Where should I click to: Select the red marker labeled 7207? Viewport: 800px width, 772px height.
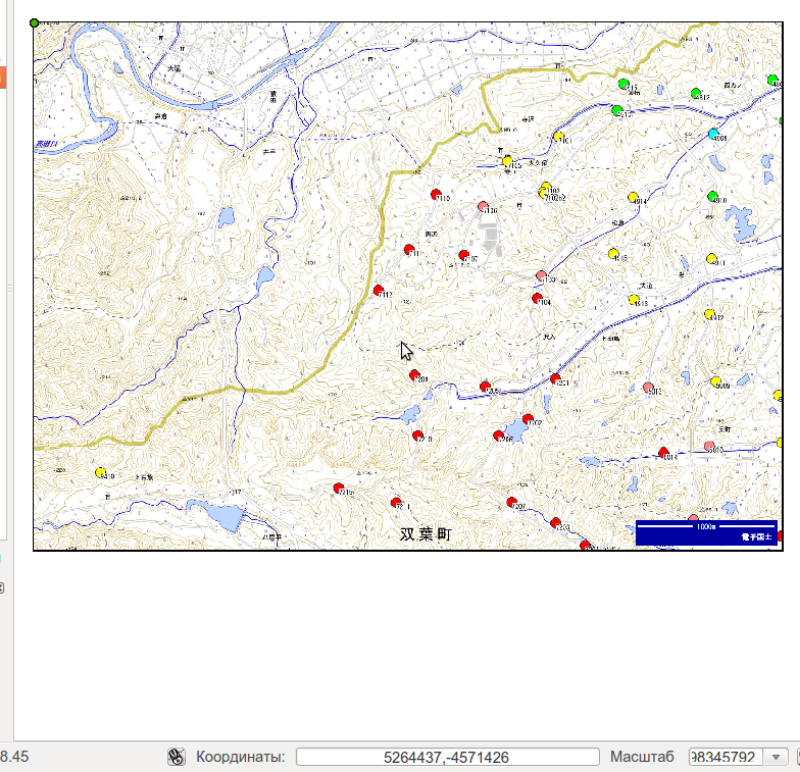click(512, 503)
